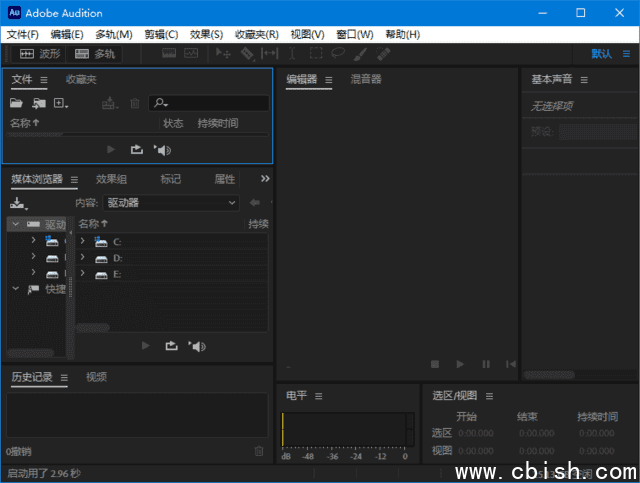Toggle loop playback in 媒体浏览器 panel
Image resolution: width=640 pixels, height=483 pixels.
click(x=171, y=346)
